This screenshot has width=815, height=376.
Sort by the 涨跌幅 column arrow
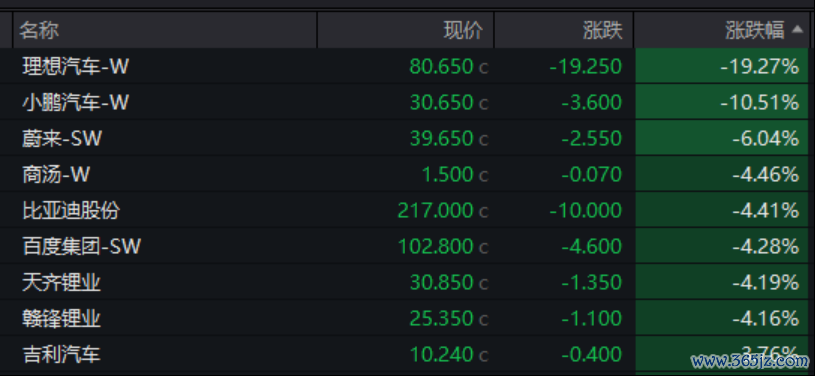point(797,30)
